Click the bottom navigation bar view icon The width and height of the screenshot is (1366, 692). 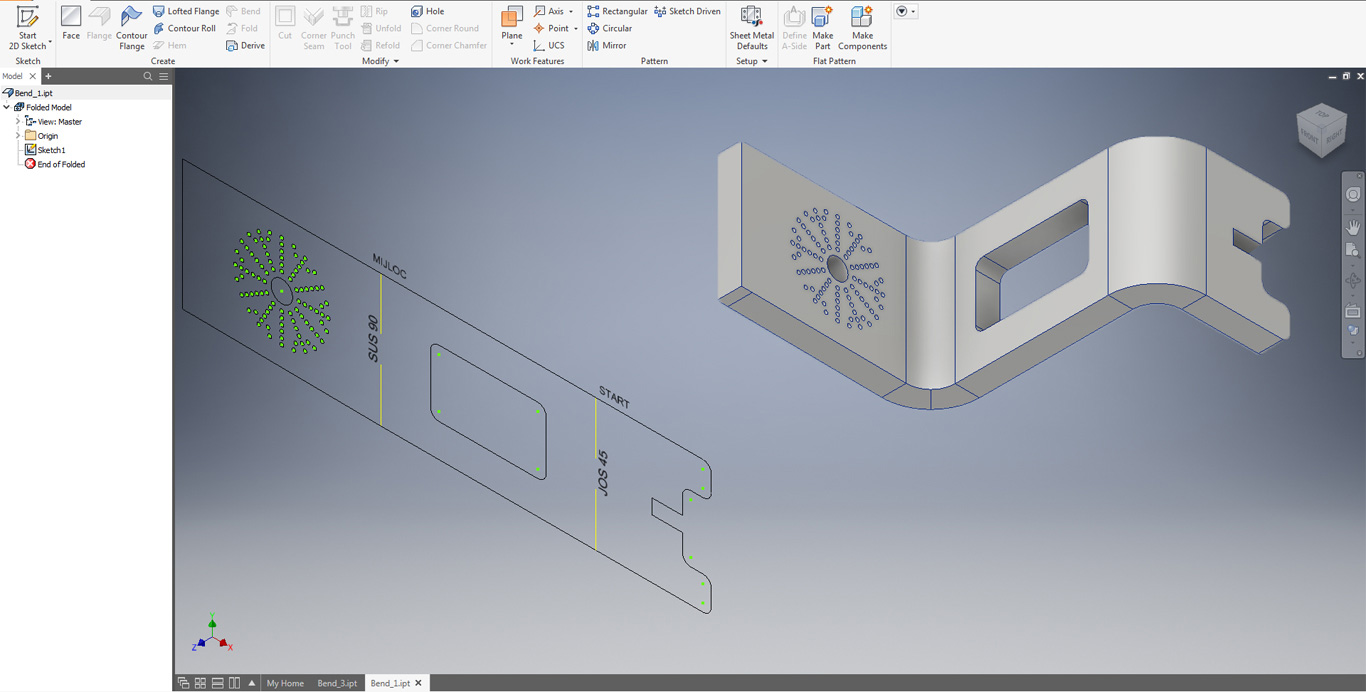1353,331
